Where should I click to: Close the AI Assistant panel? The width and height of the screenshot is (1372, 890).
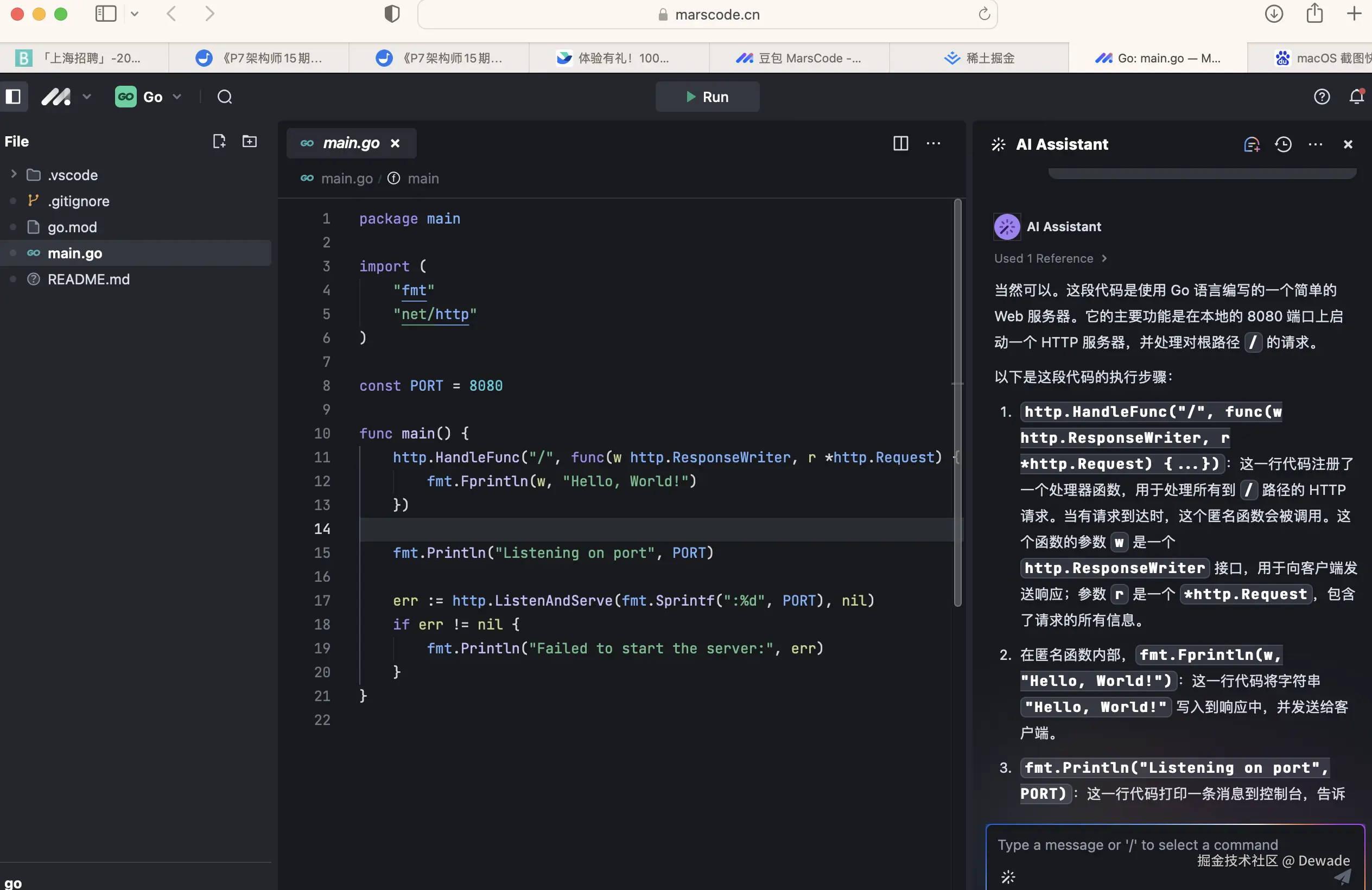pyautogui.click(x=1348, y=144)
